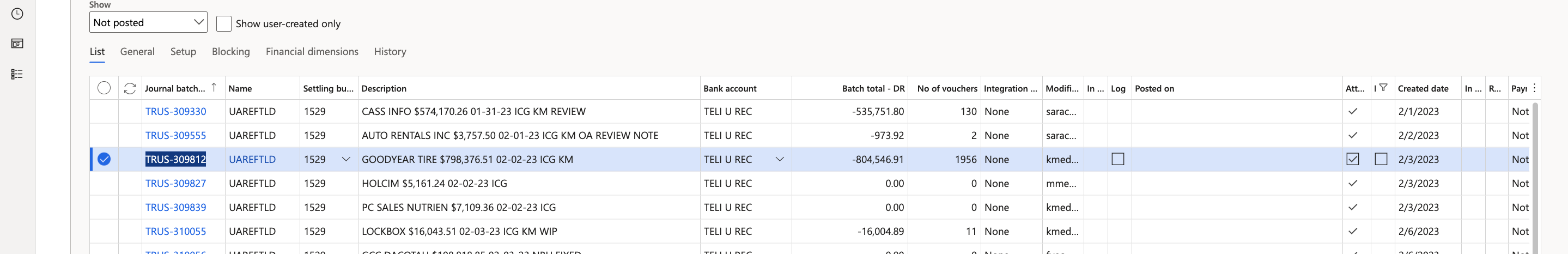Click the Settling bu... column header
This screenshot has width=1568, height=254.
pyautogui.click(x=328, y=88)
